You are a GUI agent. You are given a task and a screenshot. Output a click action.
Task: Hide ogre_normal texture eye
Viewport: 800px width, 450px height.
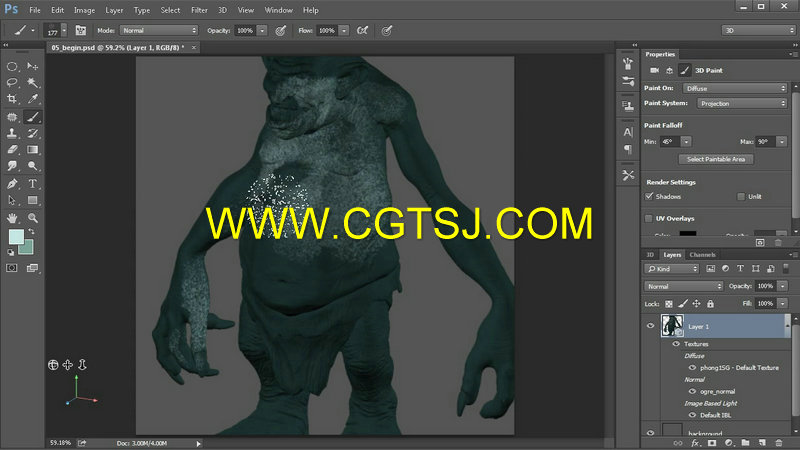[x=692, y=391]
